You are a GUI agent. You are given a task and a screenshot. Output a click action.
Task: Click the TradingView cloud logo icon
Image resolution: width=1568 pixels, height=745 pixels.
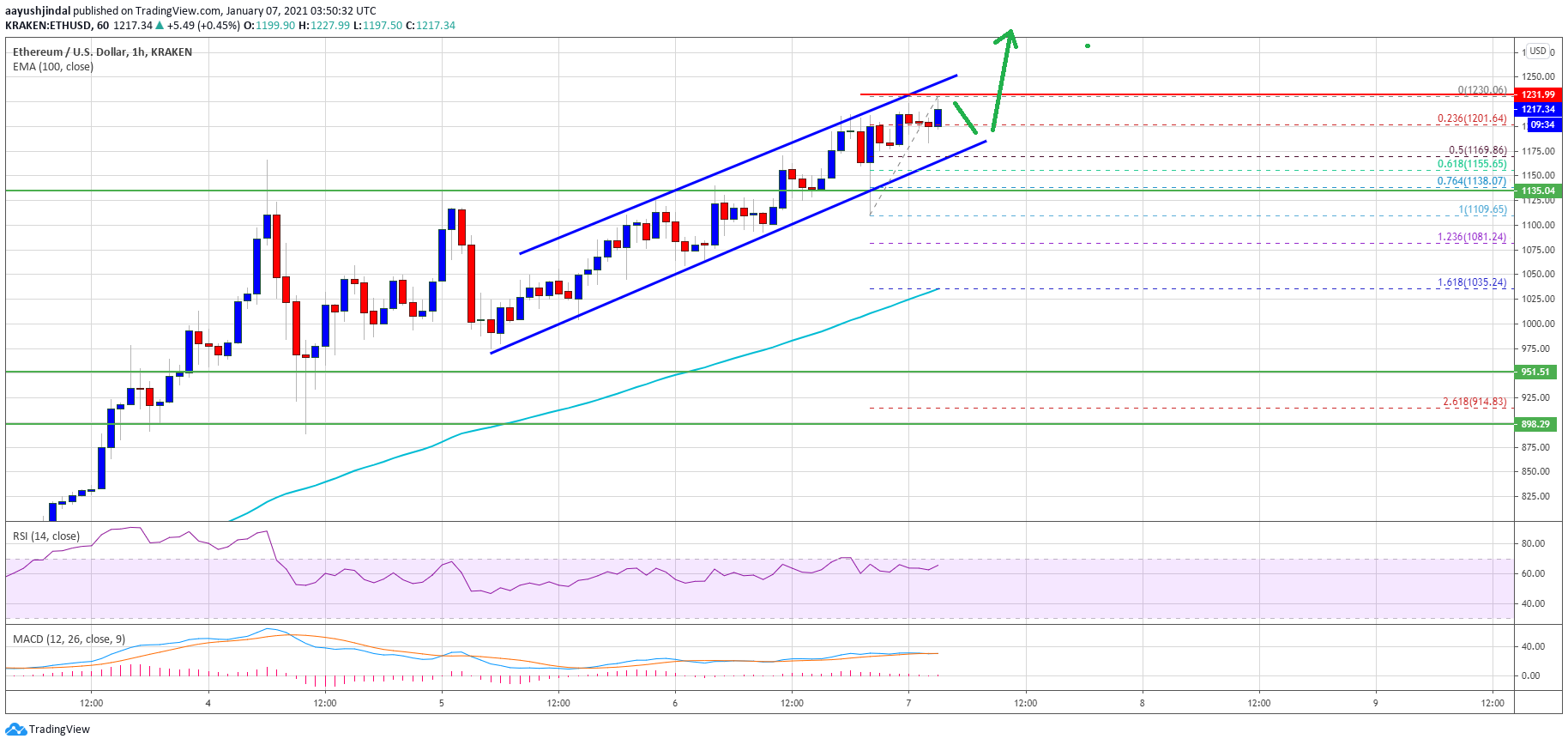coord(16,730)
